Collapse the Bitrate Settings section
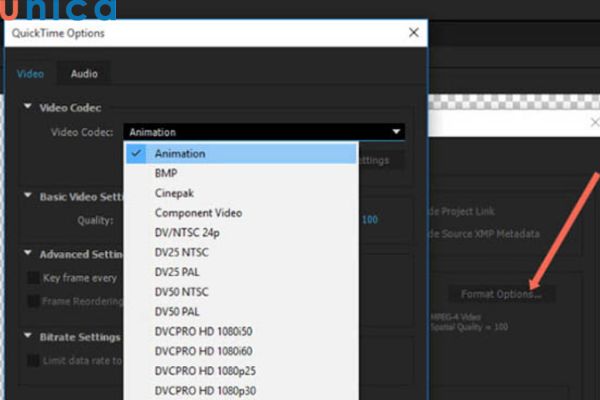600x400 pixels. point(28,336)
